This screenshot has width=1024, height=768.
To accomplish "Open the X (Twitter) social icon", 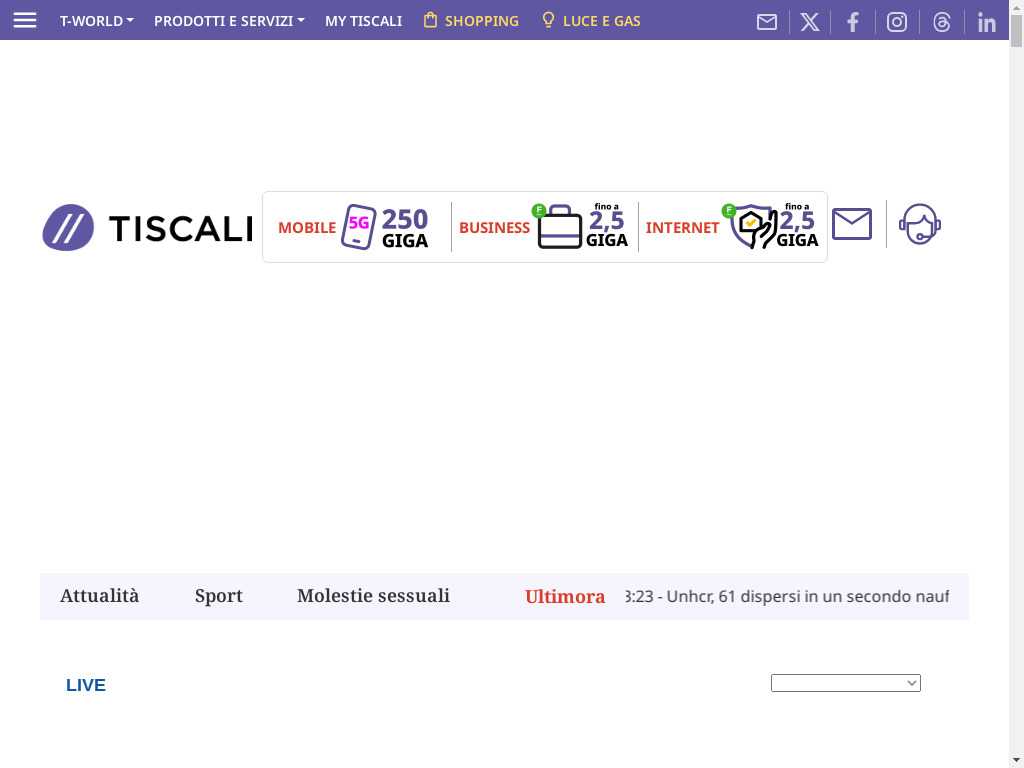I will [x=810, y=22].
